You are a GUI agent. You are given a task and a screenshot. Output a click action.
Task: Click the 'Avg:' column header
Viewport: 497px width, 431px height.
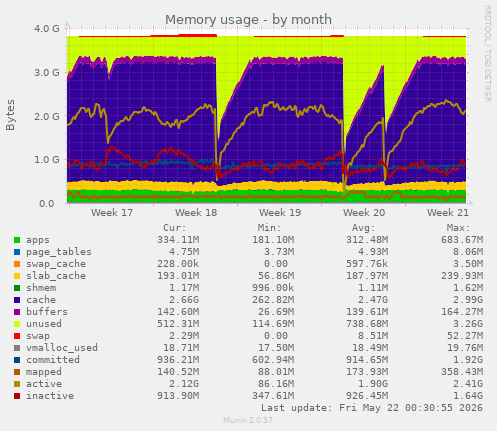(x=364, y=228)
